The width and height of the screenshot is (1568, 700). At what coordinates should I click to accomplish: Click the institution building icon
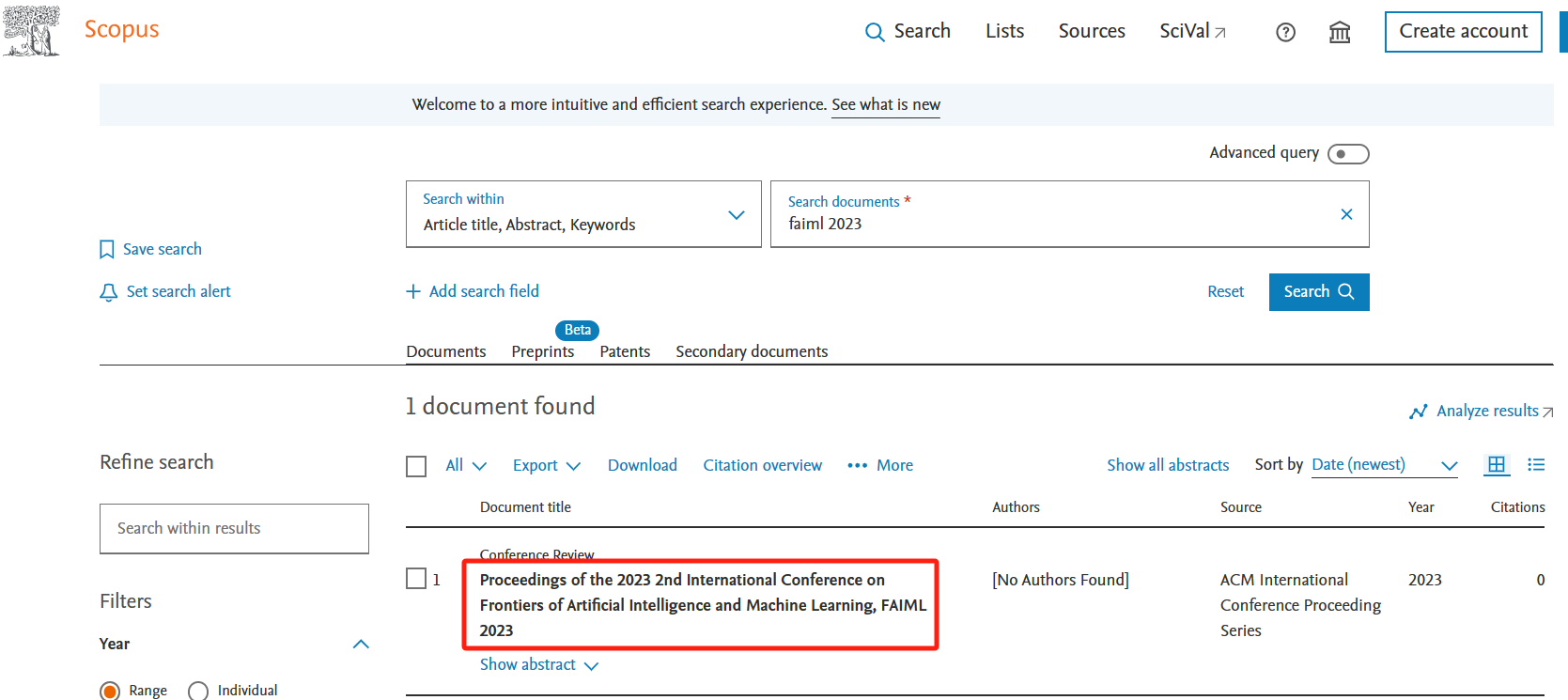(1339, 33)
